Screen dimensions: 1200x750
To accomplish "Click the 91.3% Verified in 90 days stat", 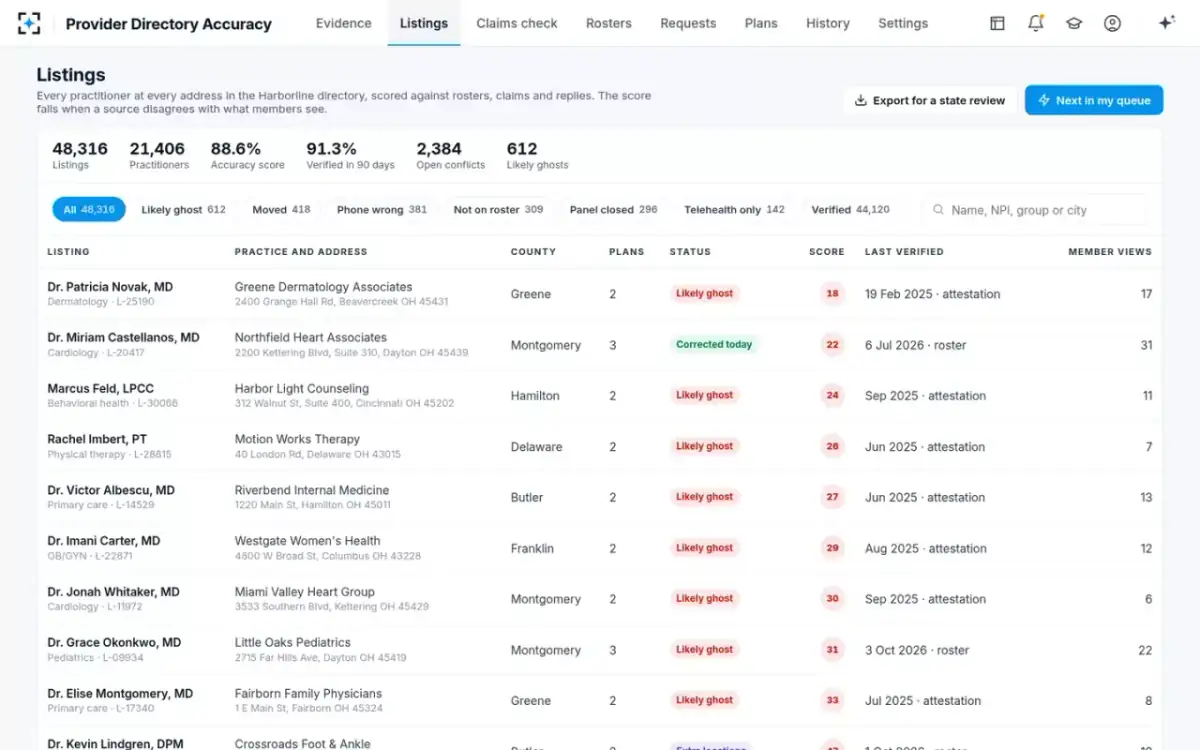I will tap(350, 155).
